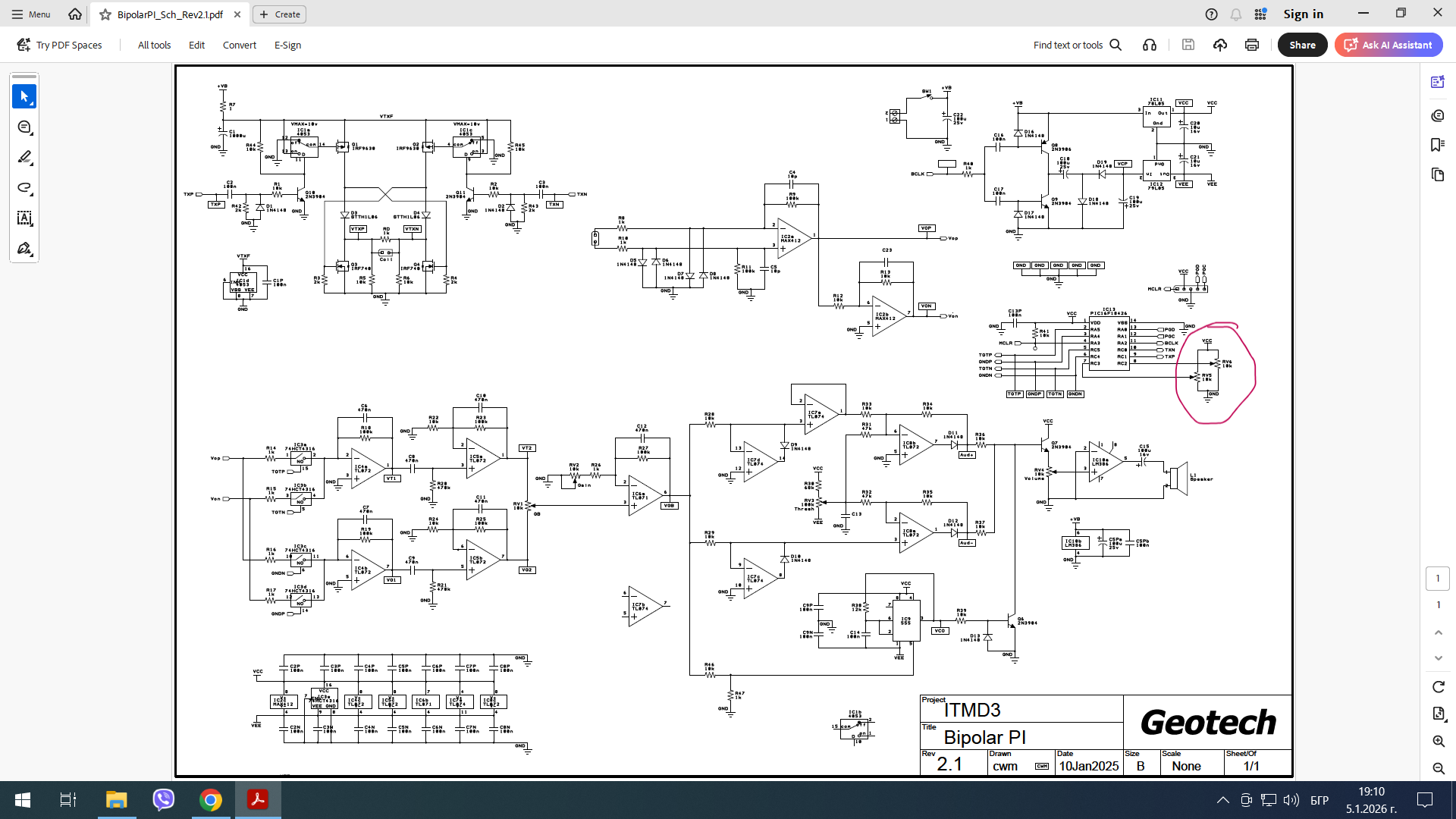Click the Create new button
Screen dimensions: 1456x819
[x=280, y=14]
